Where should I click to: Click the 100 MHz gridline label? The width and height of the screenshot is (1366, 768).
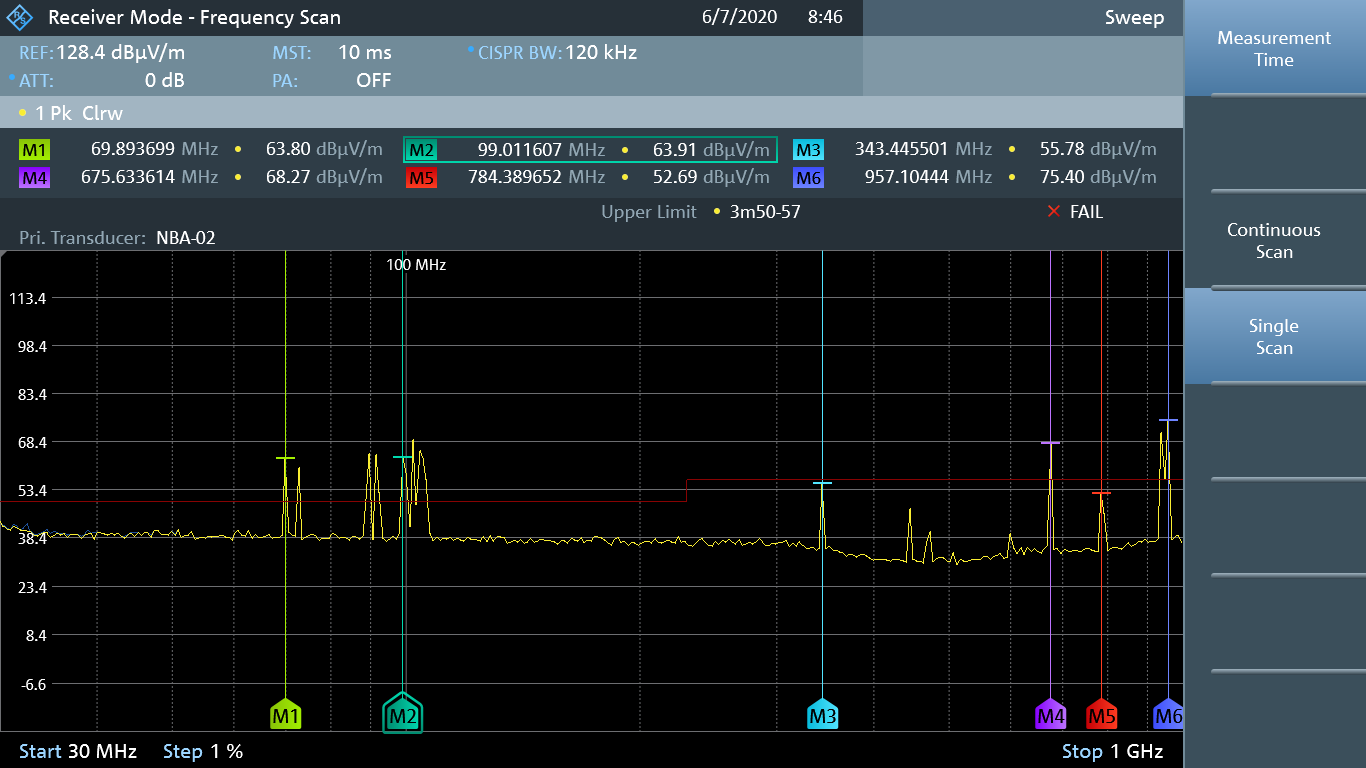416,265
